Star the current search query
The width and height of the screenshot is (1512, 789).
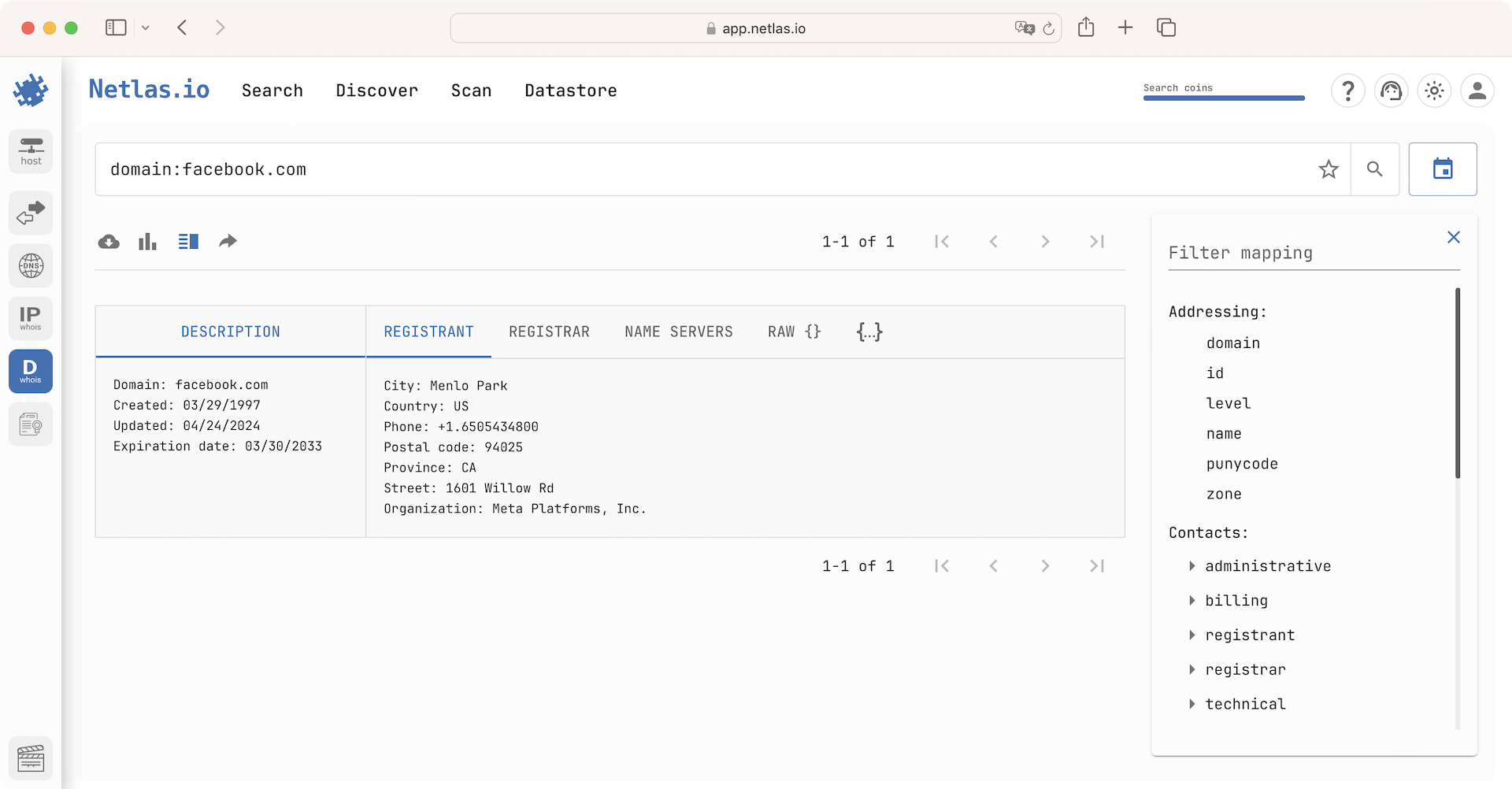(1329, 169)
